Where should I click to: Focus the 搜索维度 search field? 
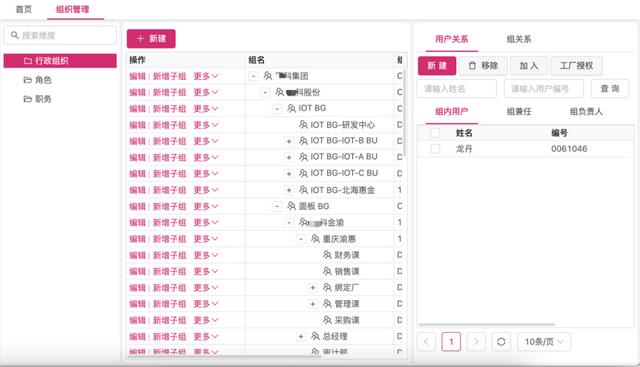pos(60,36)
